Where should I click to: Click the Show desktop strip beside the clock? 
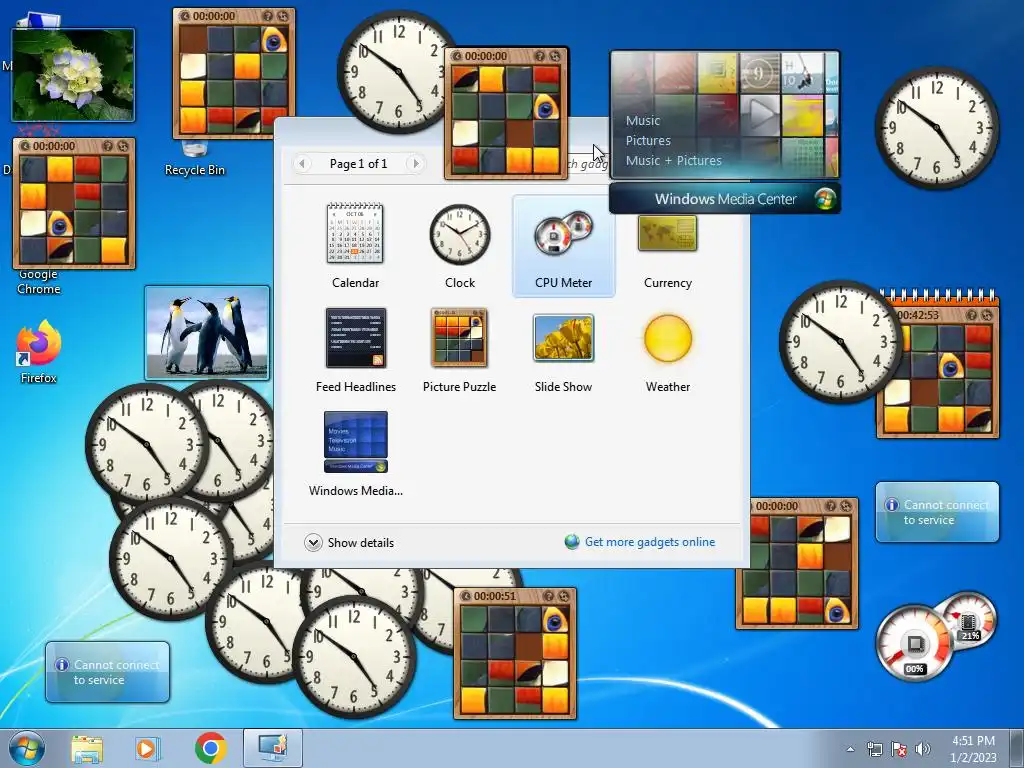tap(1019, 748)
